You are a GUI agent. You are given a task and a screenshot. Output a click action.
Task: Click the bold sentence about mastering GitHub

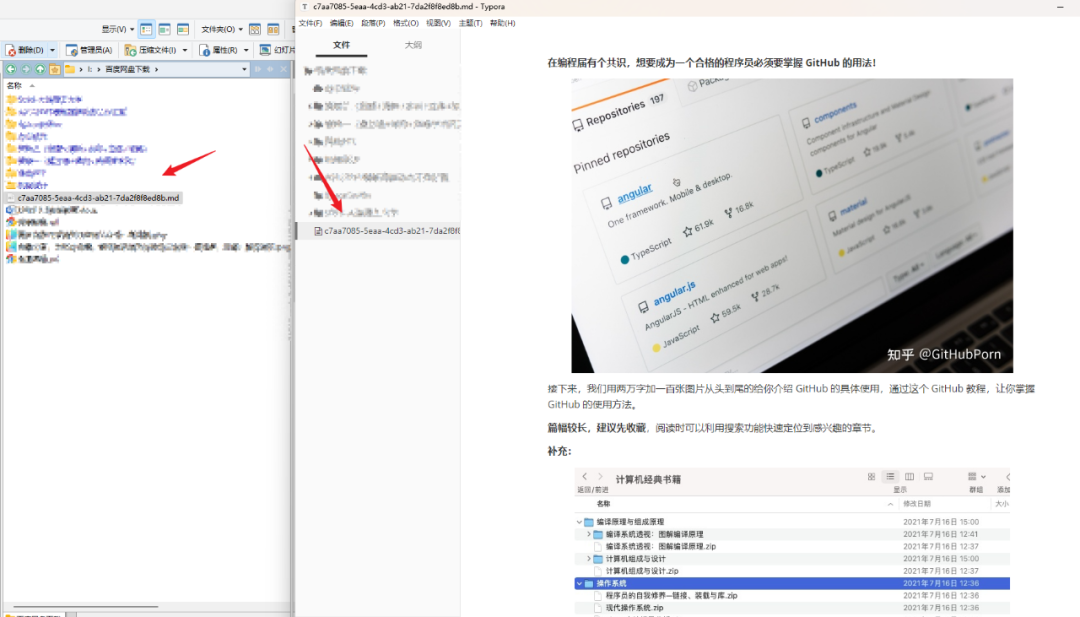coord(712,63)
